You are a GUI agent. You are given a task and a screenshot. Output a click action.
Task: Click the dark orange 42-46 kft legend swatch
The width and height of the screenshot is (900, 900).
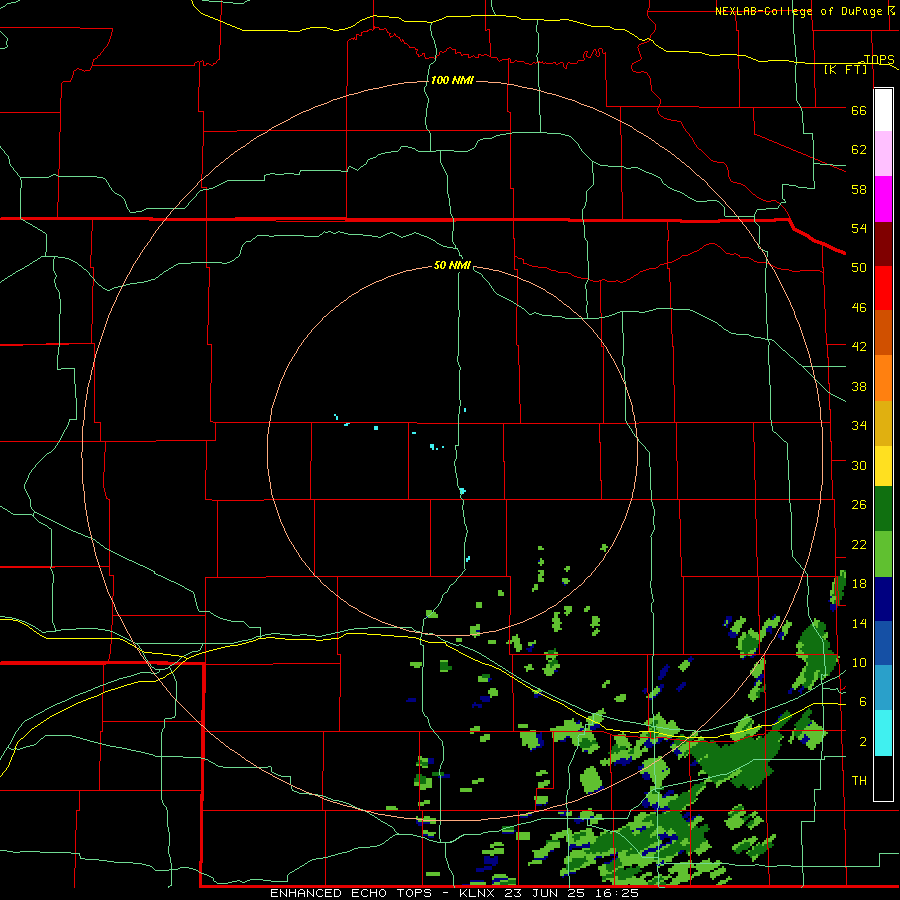[x=883, y=332]
